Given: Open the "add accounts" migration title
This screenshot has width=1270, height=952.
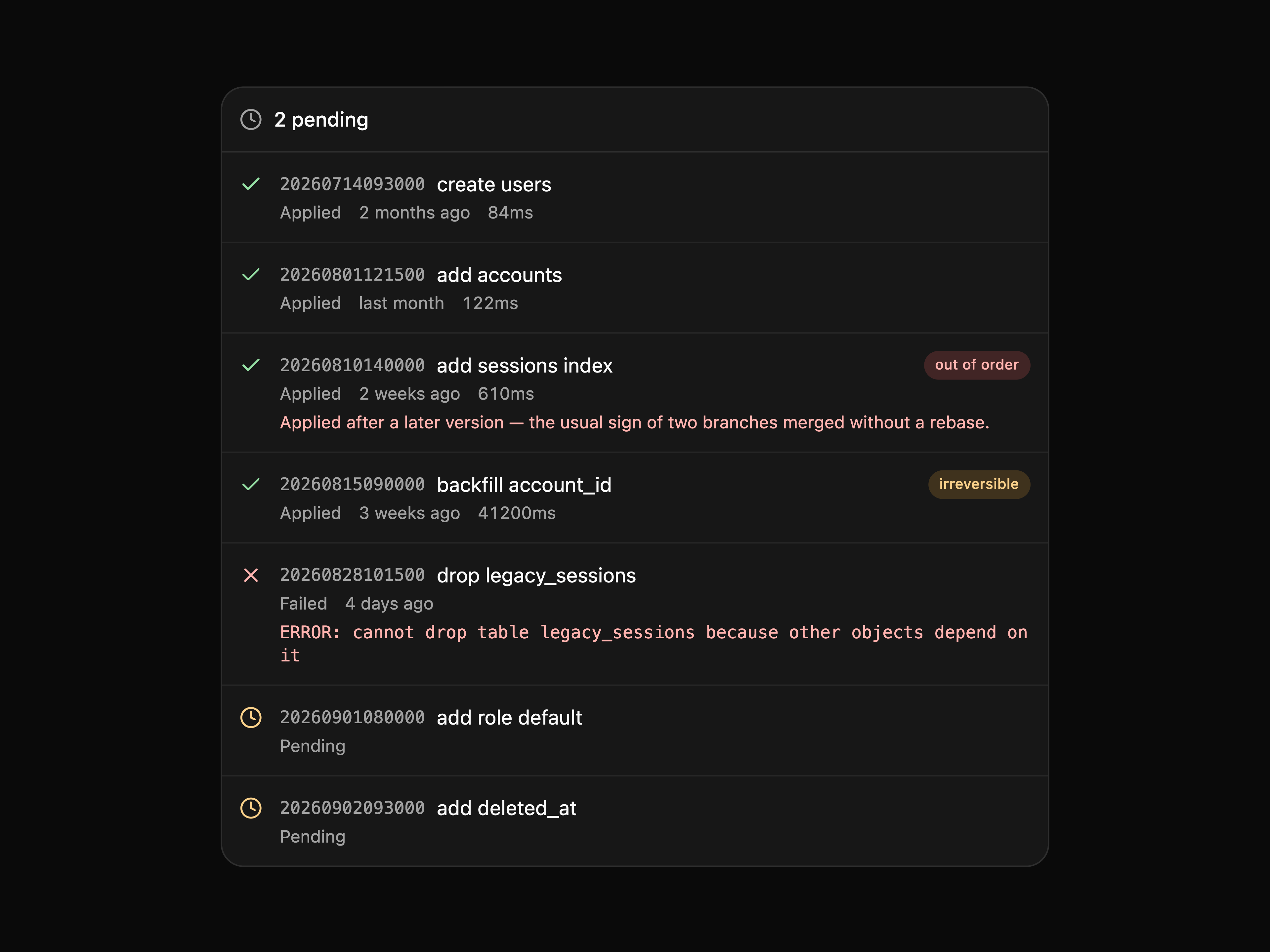Looking at the screenshot, I should coord(499,275).
